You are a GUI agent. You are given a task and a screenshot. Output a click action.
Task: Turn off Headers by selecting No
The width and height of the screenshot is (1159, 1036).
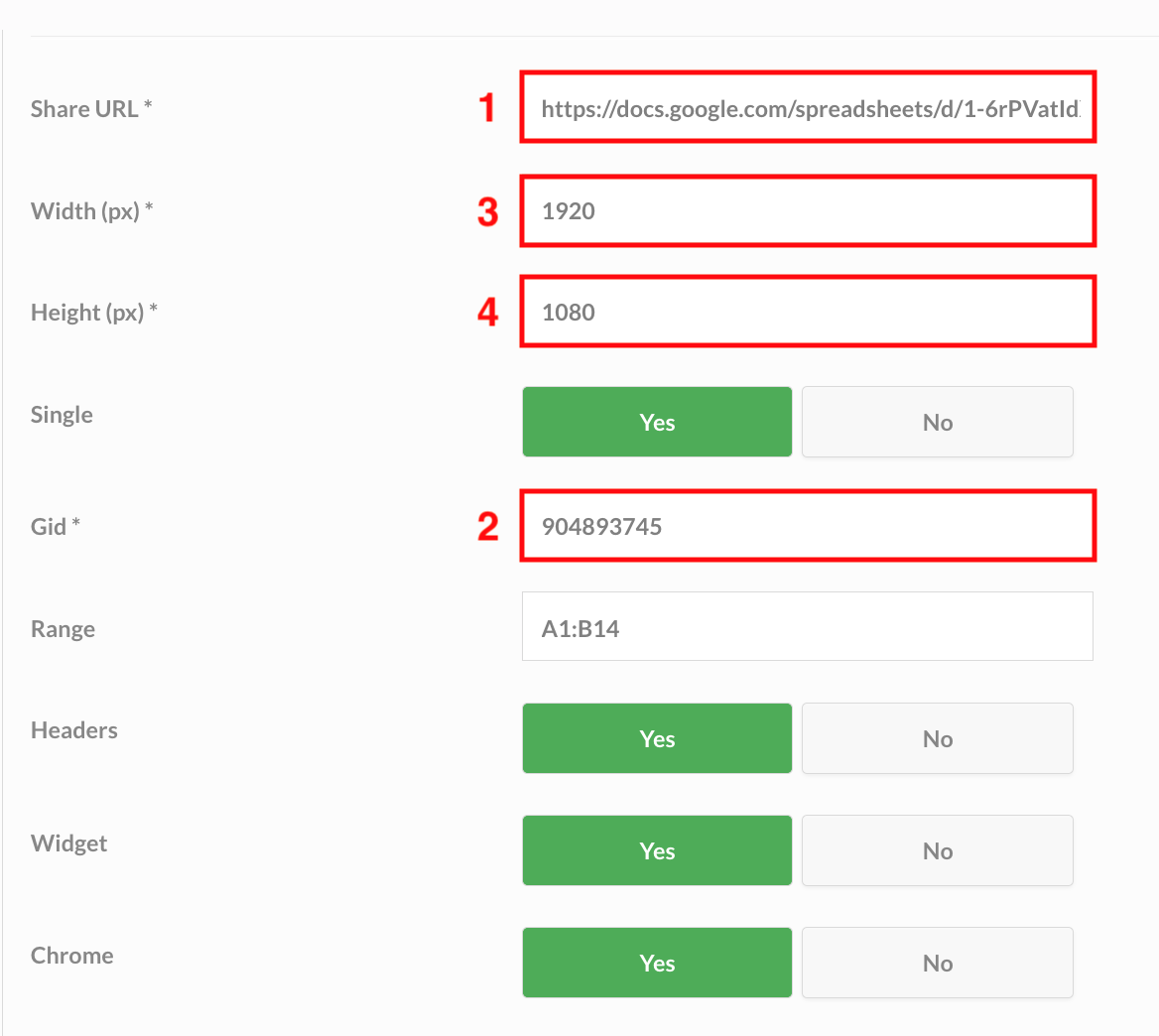(937, 738)
